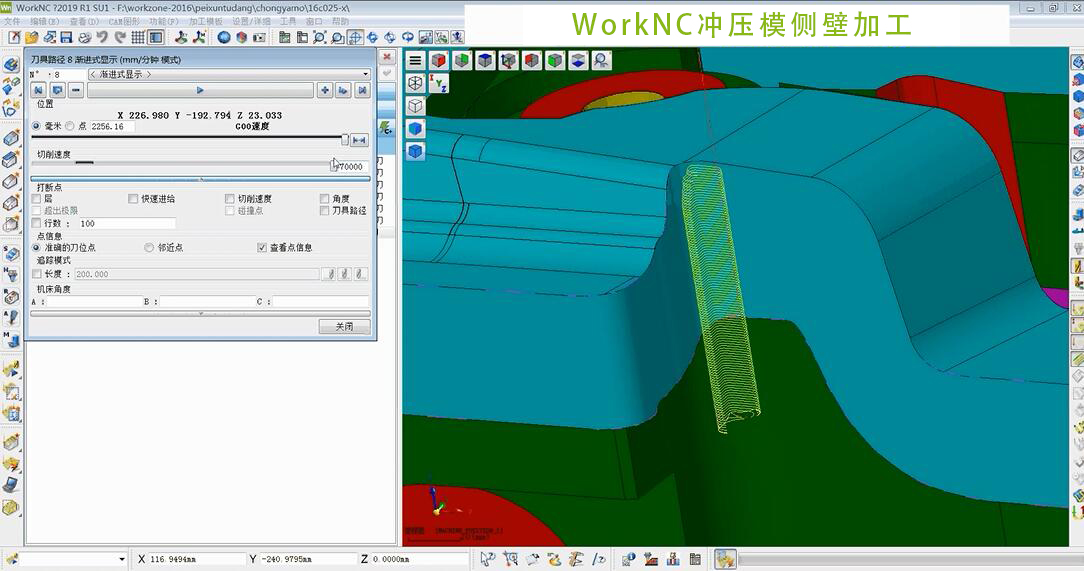Enable the 行数 checkbox
This screenshot has height=571, width=1084.
(37, 223)
